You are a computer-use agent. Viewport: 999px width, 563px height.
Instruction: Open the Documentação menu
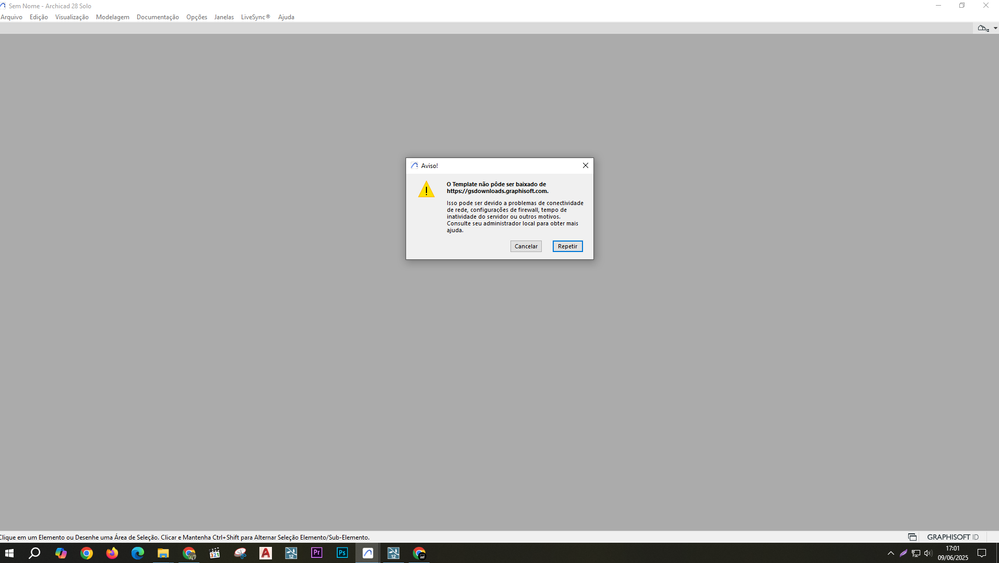pyautogui.click(x=157, y=17)
